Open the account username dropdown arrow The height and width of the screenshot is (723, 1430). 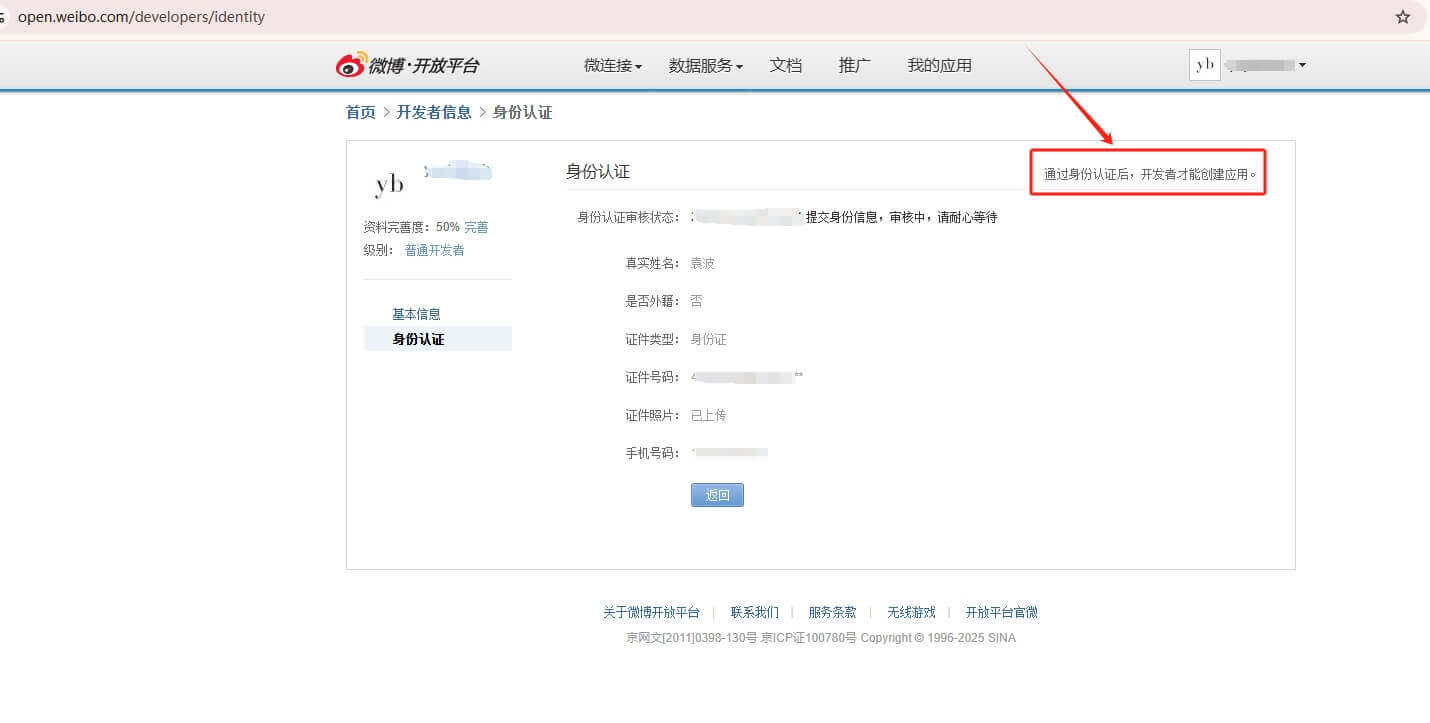click(1302, 66)
